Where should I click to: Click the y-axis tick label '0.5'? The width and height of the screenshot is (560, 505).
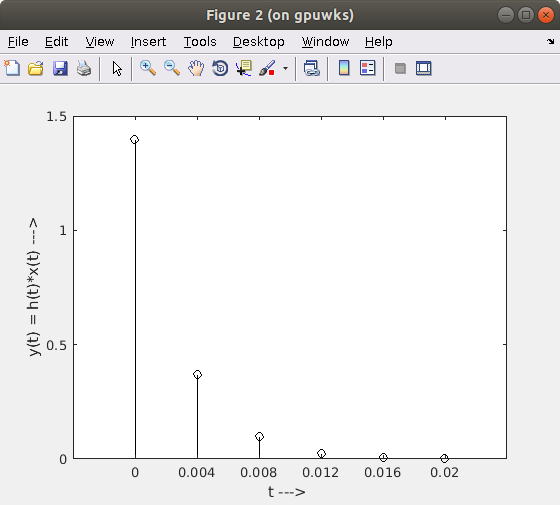(x=56, y=345)
